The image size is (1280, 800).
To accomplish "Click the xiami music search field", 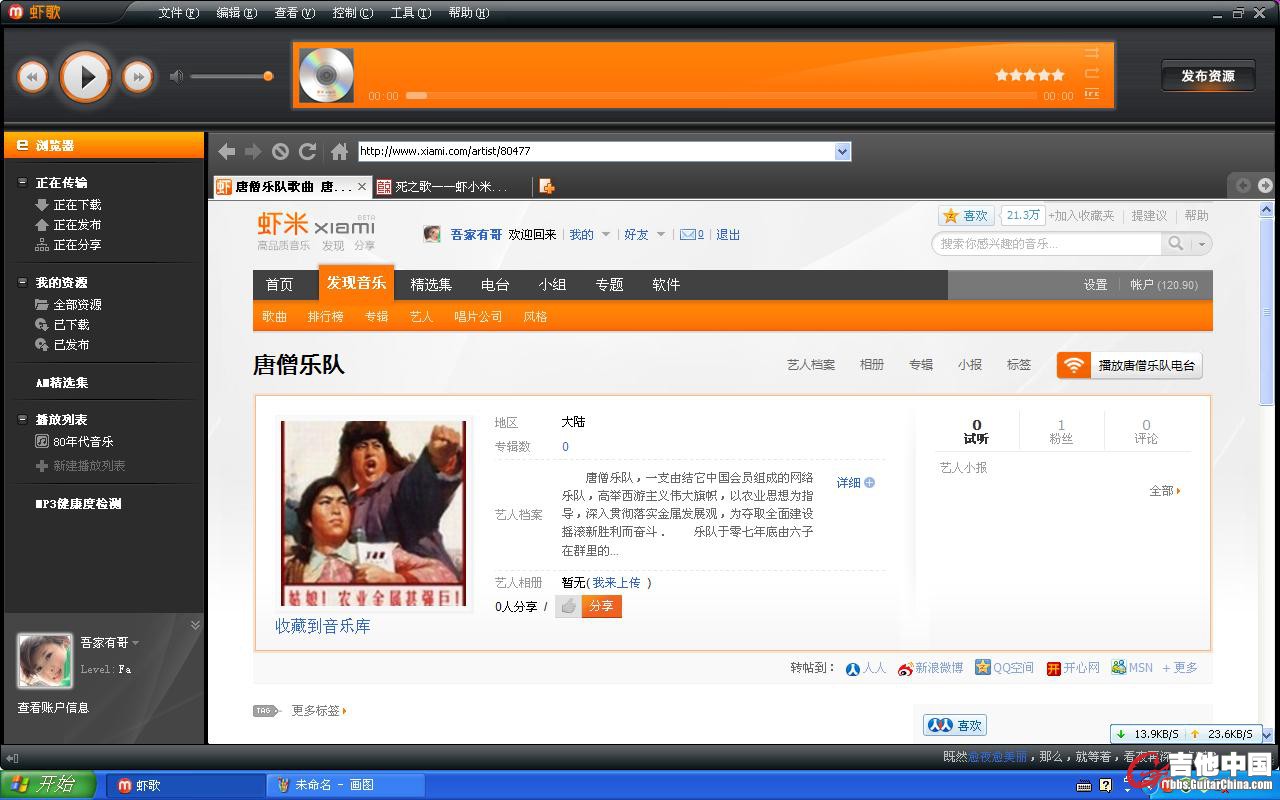I will click(x=1047, y=243).
